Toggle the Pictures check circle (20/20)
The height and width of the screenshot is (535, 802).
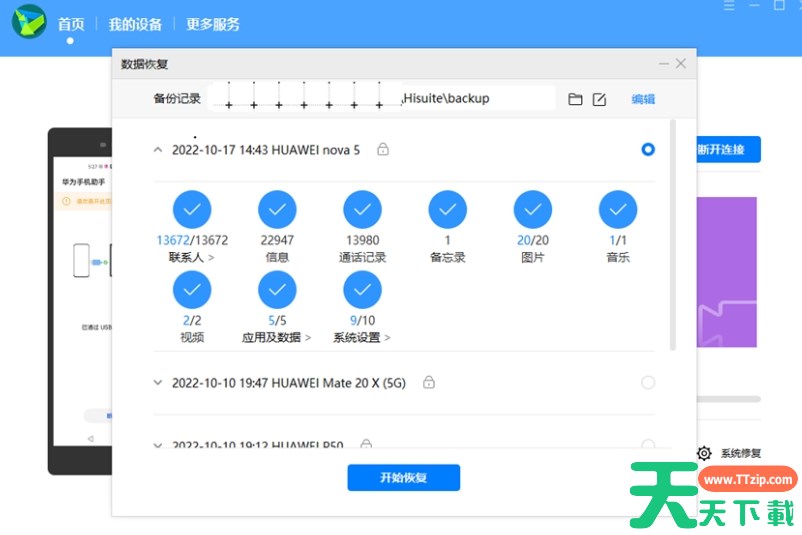point(533,210)
